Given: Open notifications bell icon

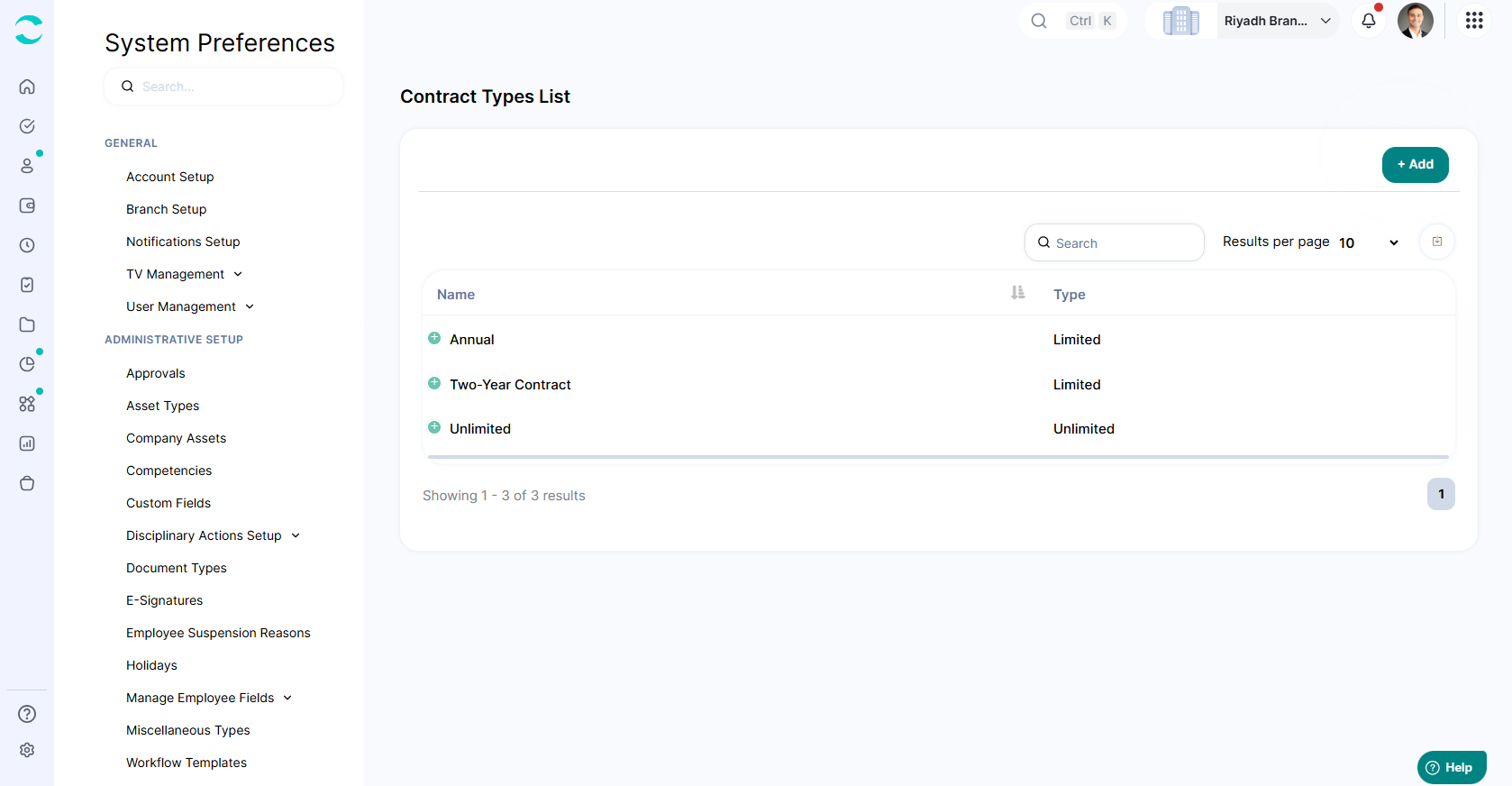Looking at the screenshot, I should (1369, 21).
